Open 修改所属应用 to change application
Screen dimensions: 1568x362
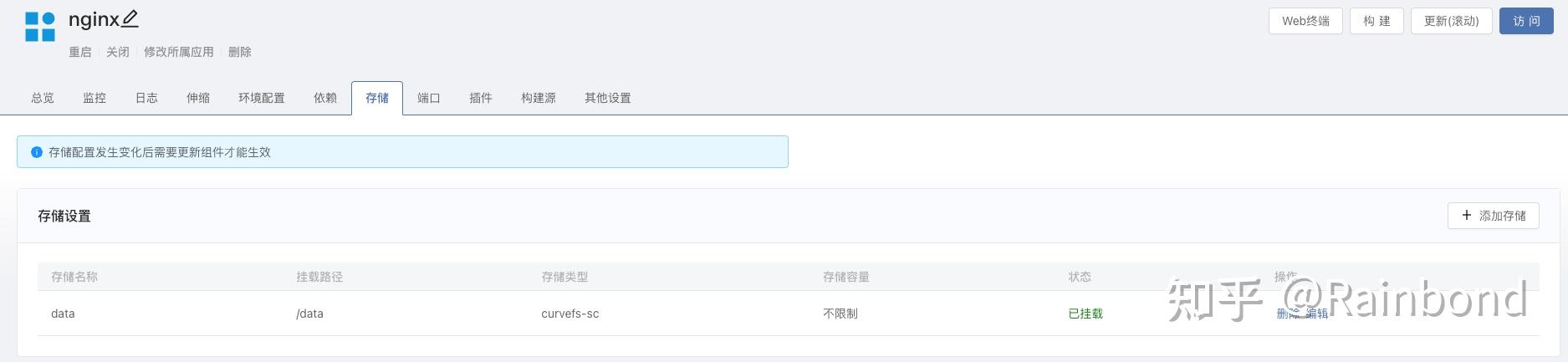pyautogui.click(x=179, y=52)
